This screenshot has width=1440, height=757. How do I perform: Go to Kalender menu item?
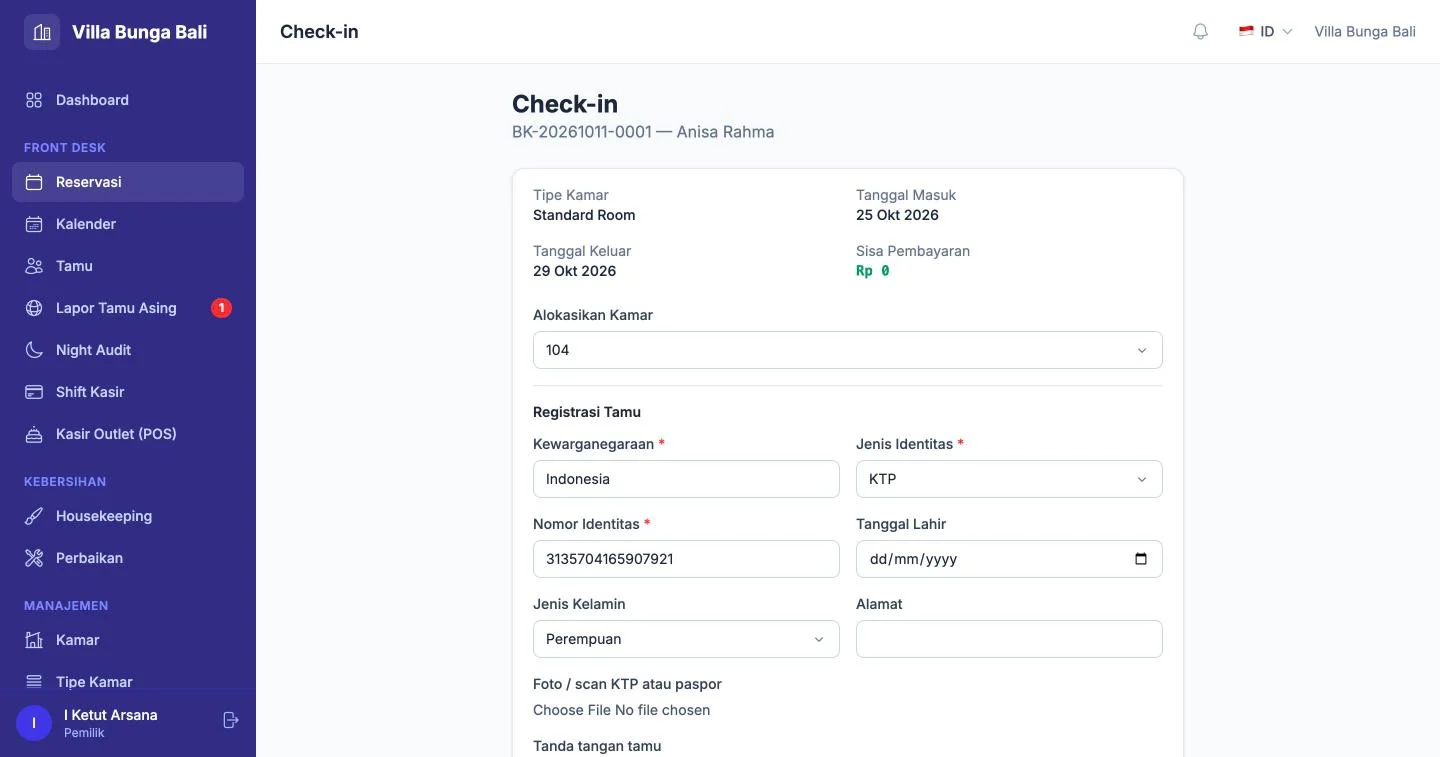coord(128,224)
